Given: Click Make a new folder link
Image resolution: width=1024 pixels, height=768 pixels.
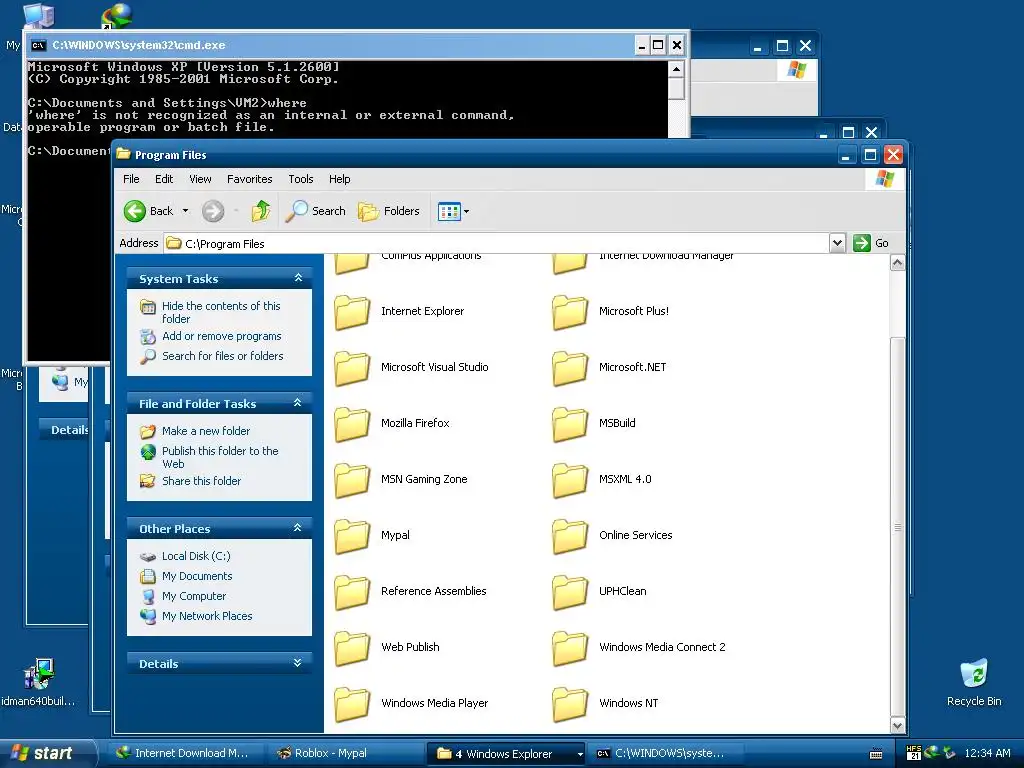Looking at the screenshot, I should coord(206,431).
